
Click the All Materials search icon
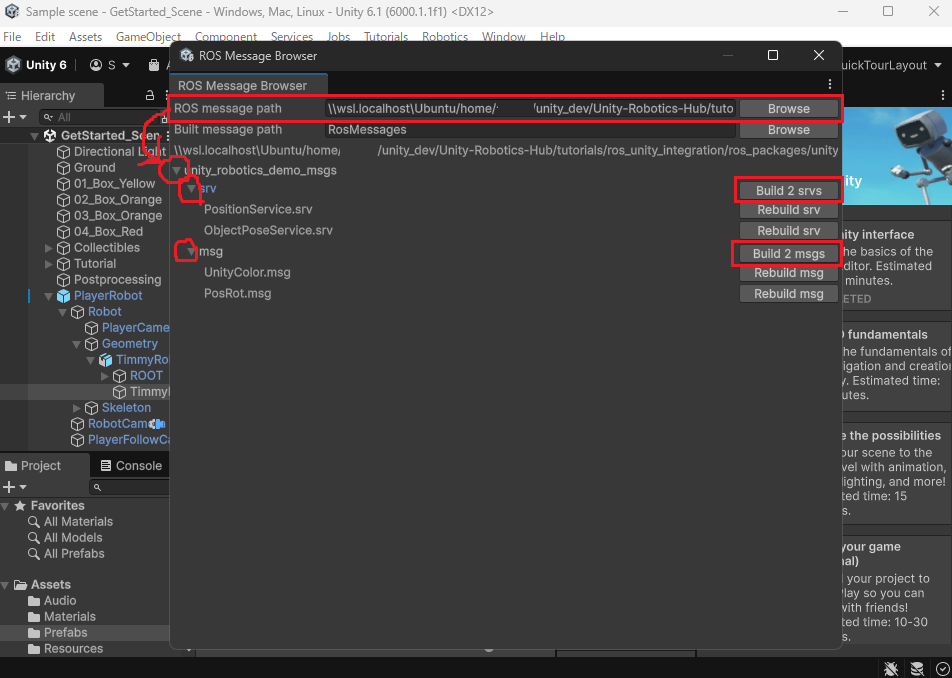pyautogui.click(x=34, y=521)
